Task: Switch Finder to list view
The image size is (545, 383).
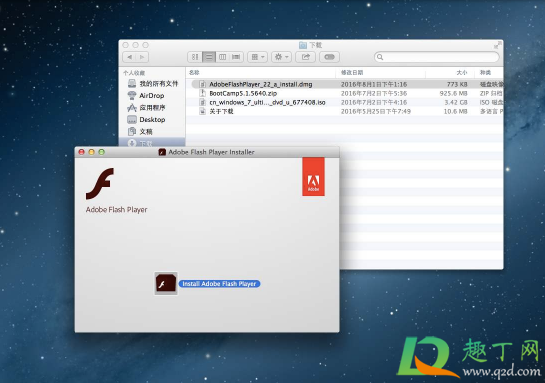Action: tap(209, 57)
